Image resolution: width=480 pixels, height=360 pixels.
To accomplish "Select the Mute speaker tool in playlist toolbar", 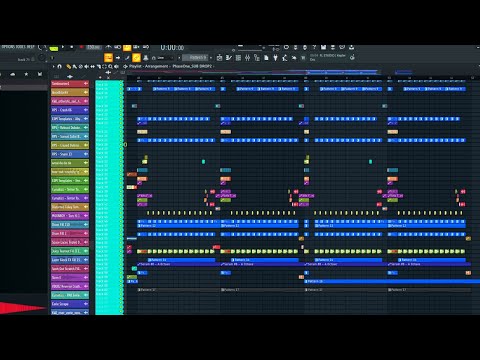I will tap(86, 66).
